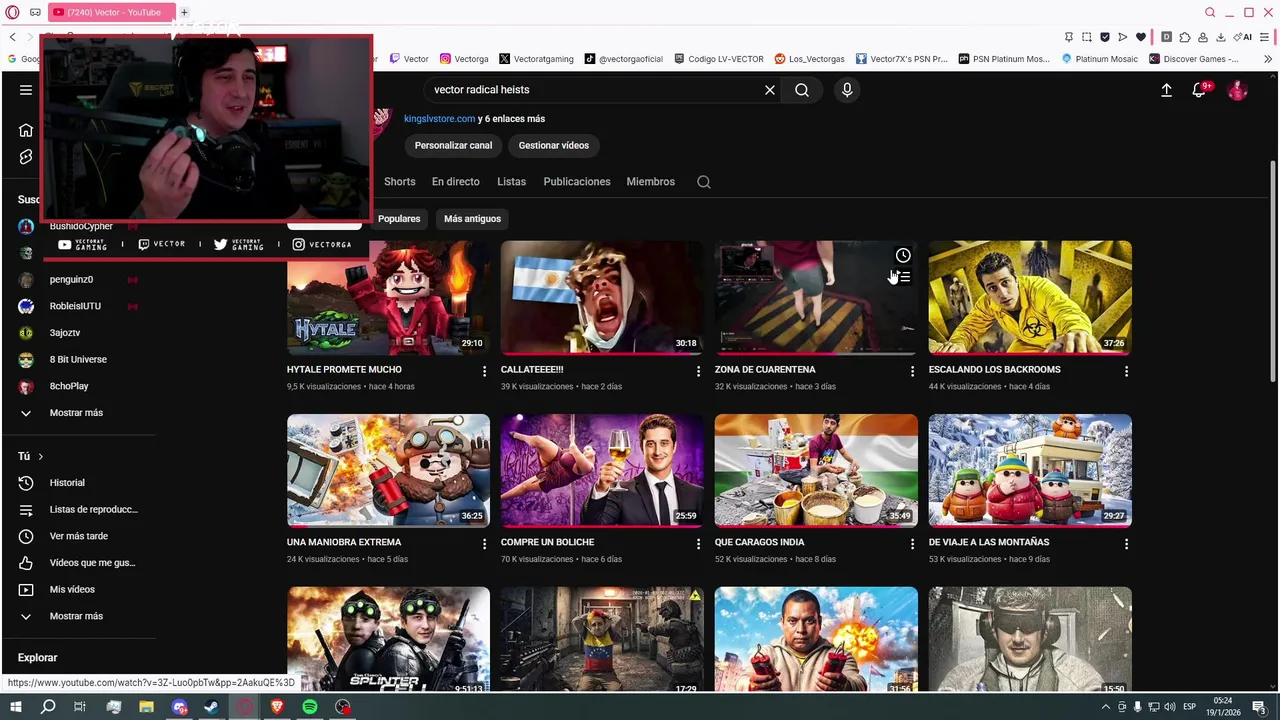Open YouTube notifications bell

[1199, 90]
